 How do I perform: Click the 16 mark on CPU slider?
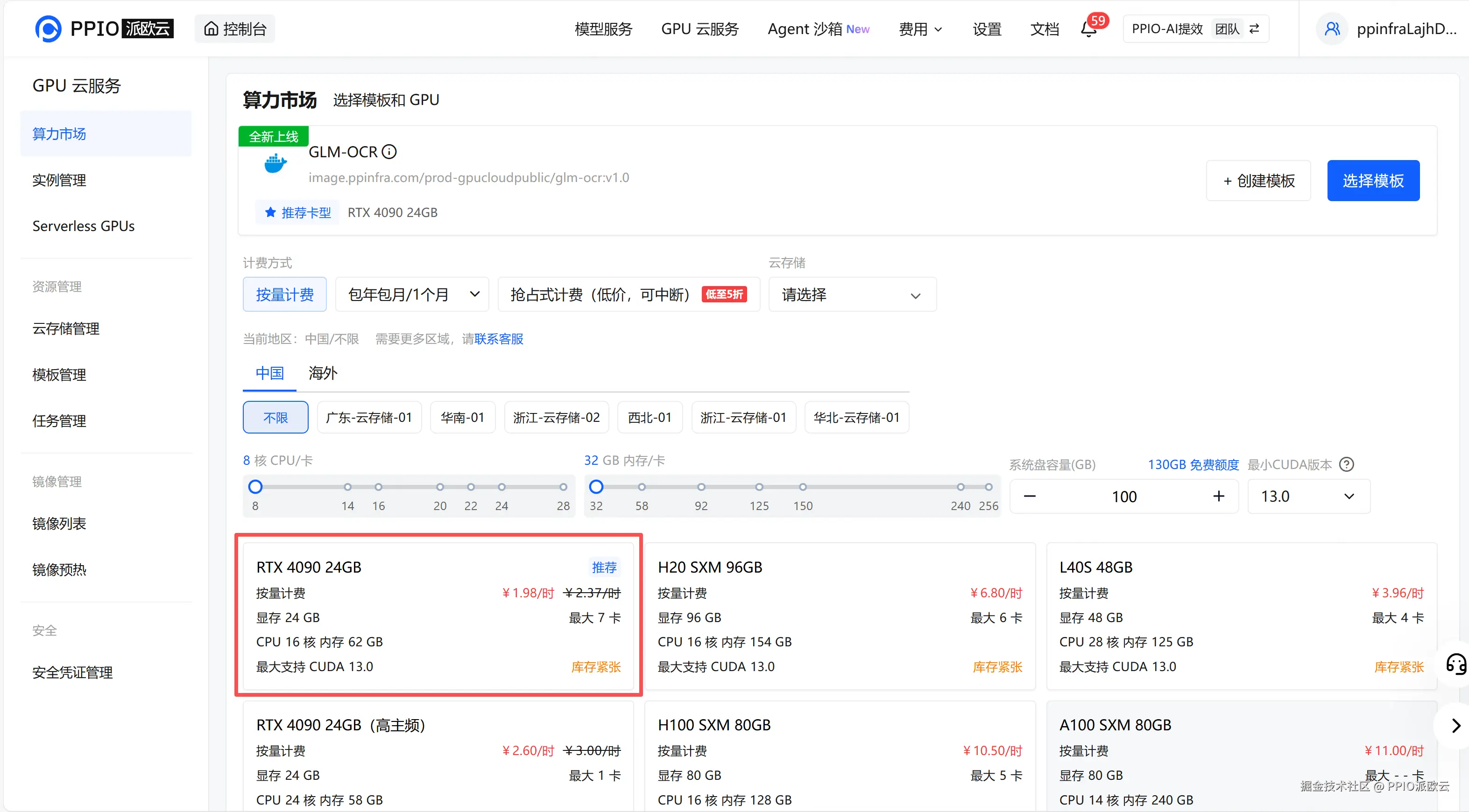[x=378, y=487]
